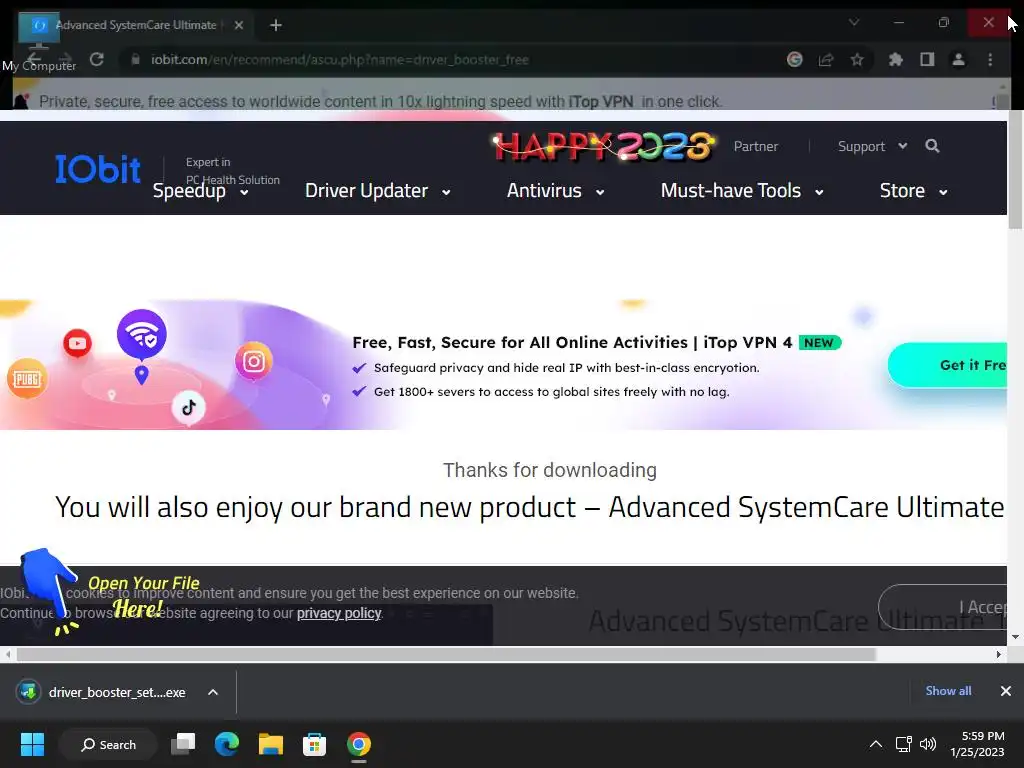Open the tab search chevron
Viewport: 1024px width, 768px height.
point(854,22)
